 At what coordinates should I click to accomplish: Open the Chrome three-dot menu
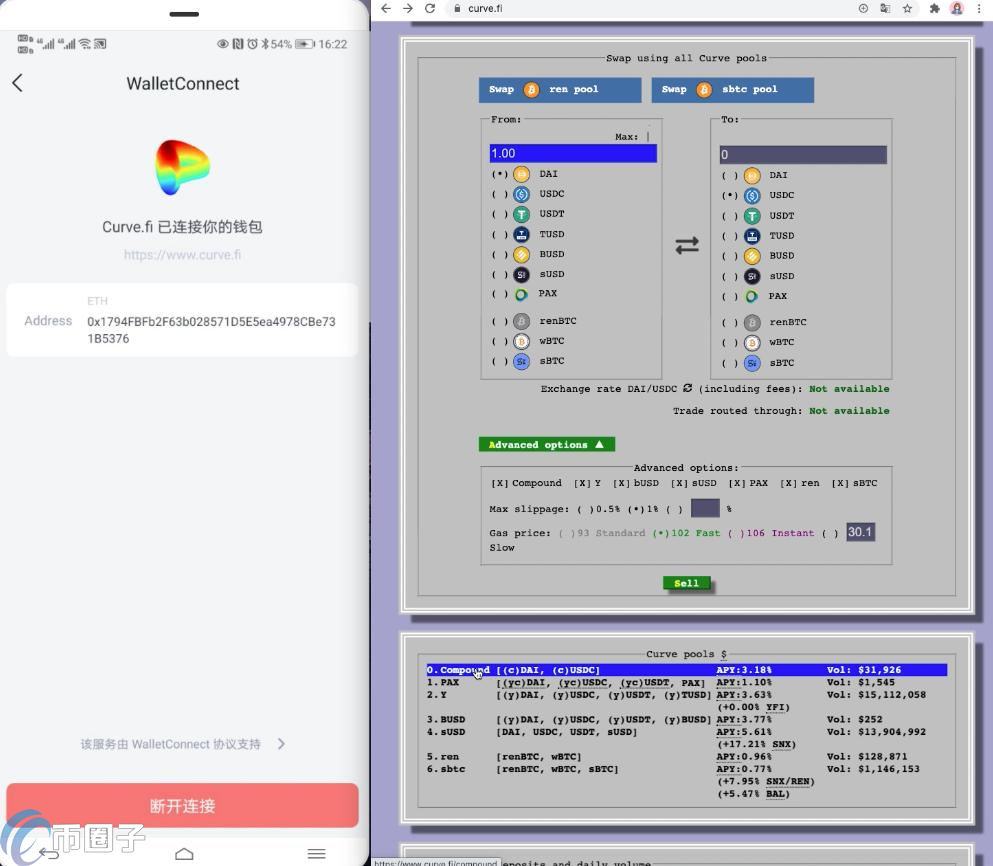coord(979,8)
